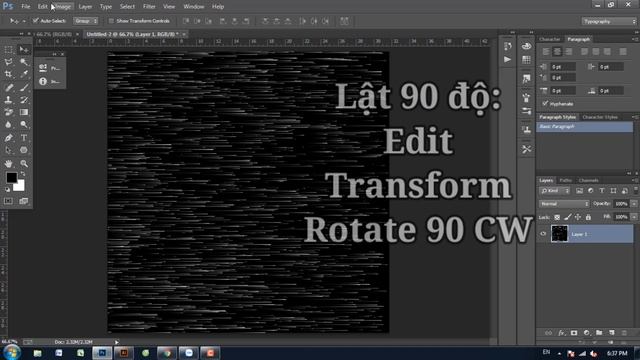Open the Paragraph panel flyout menu
Viewport: 640px width, 360px height.
click(635, 39)
